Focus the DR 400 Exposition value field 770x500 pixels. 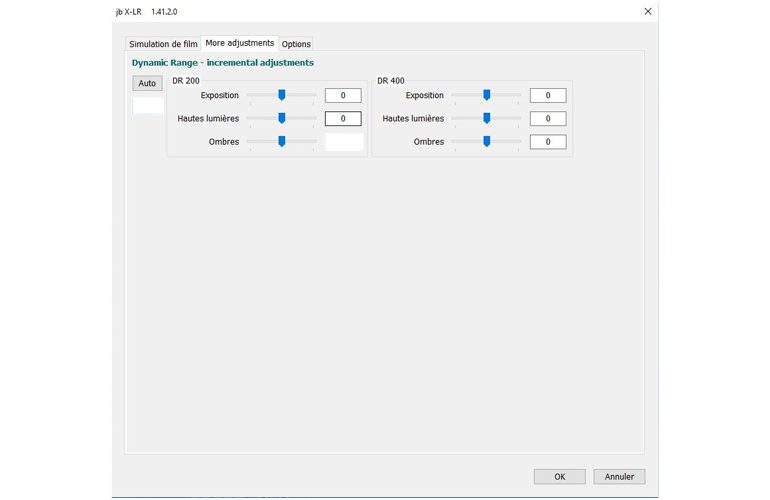[548, 96]
